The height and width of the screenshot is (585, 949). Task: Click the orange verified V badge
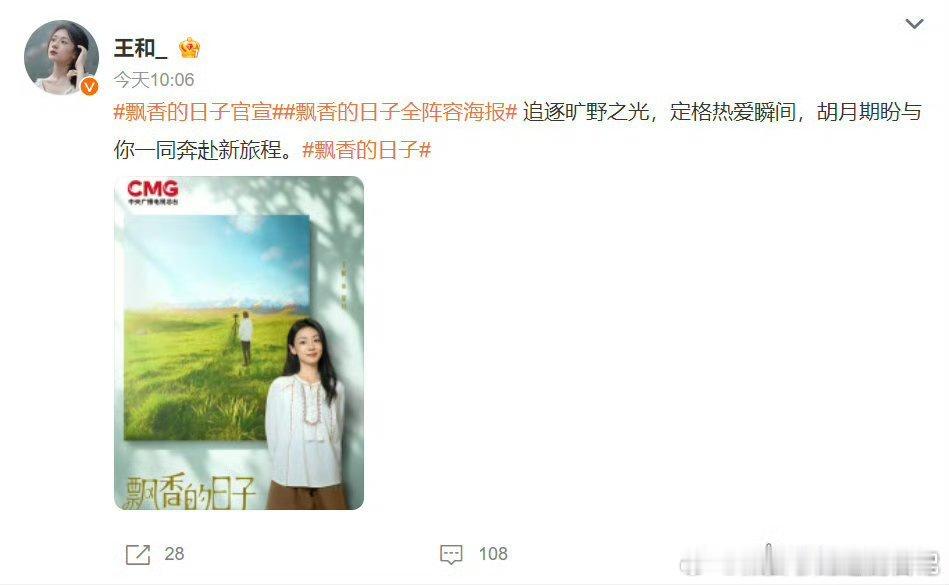pyautogui.click(x=90, y=87)
